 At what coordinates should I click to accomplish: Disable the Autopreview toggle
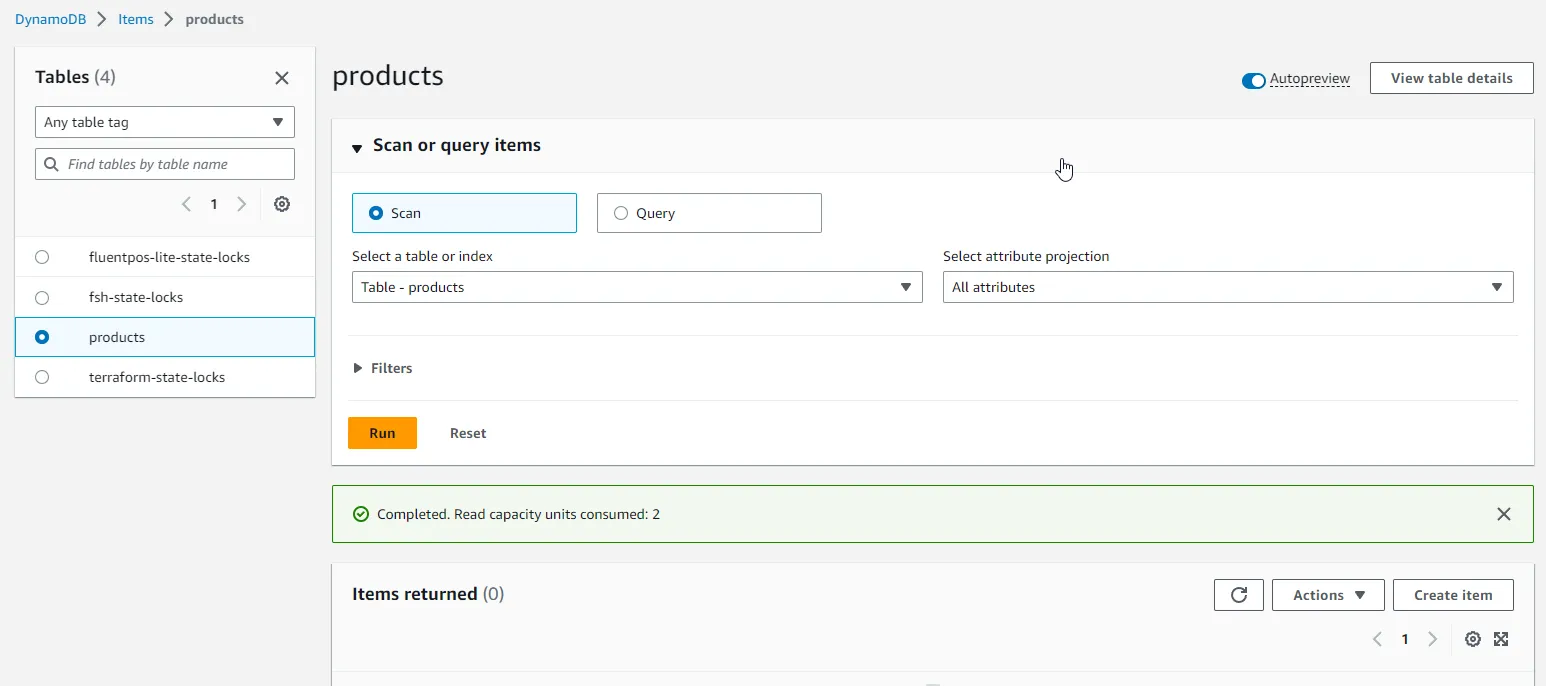1253,79
